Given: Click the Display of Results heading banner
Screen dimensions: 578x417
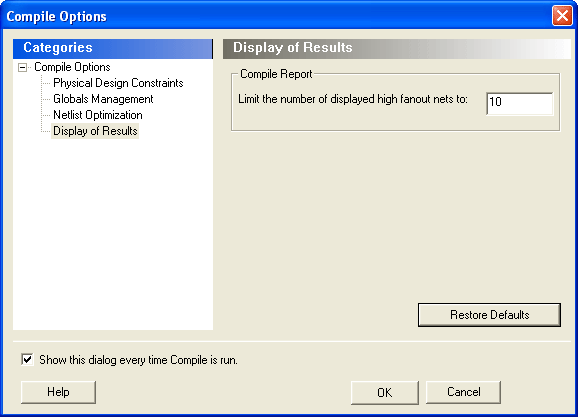Looking at the screenshot, I should (397, 48).
